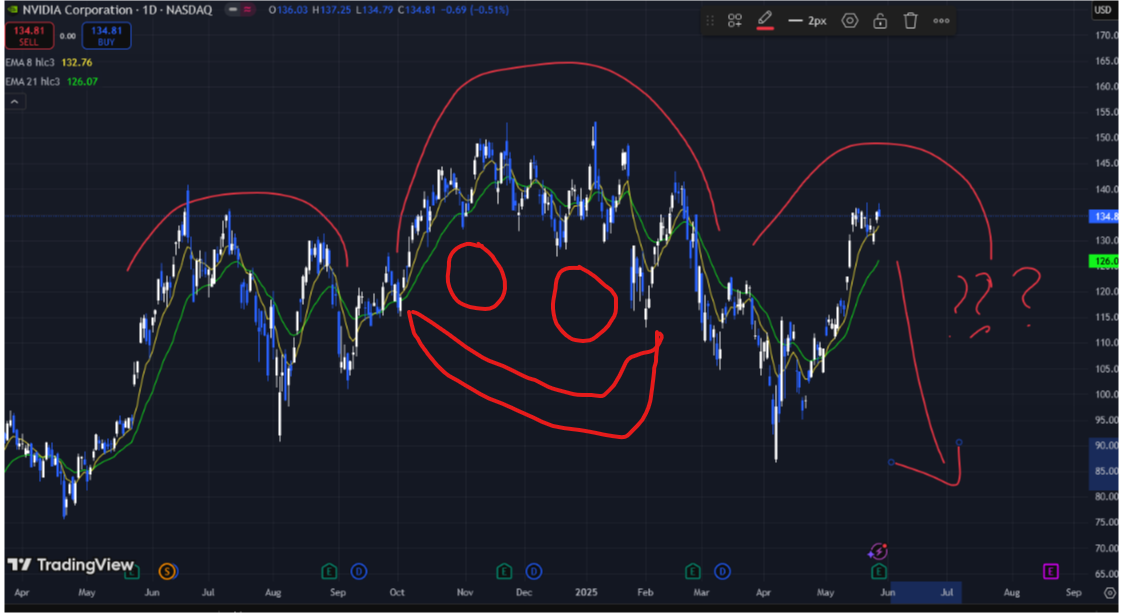Viewport: 1121px width, 616px height.
Task: Click the 132.76 EMA 8 value
Action: [76, 63]
